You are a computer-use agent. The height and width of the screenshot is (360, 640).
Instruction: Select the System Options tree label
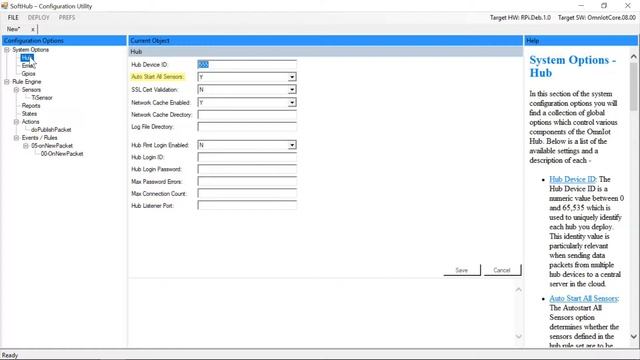pos(31,50)
